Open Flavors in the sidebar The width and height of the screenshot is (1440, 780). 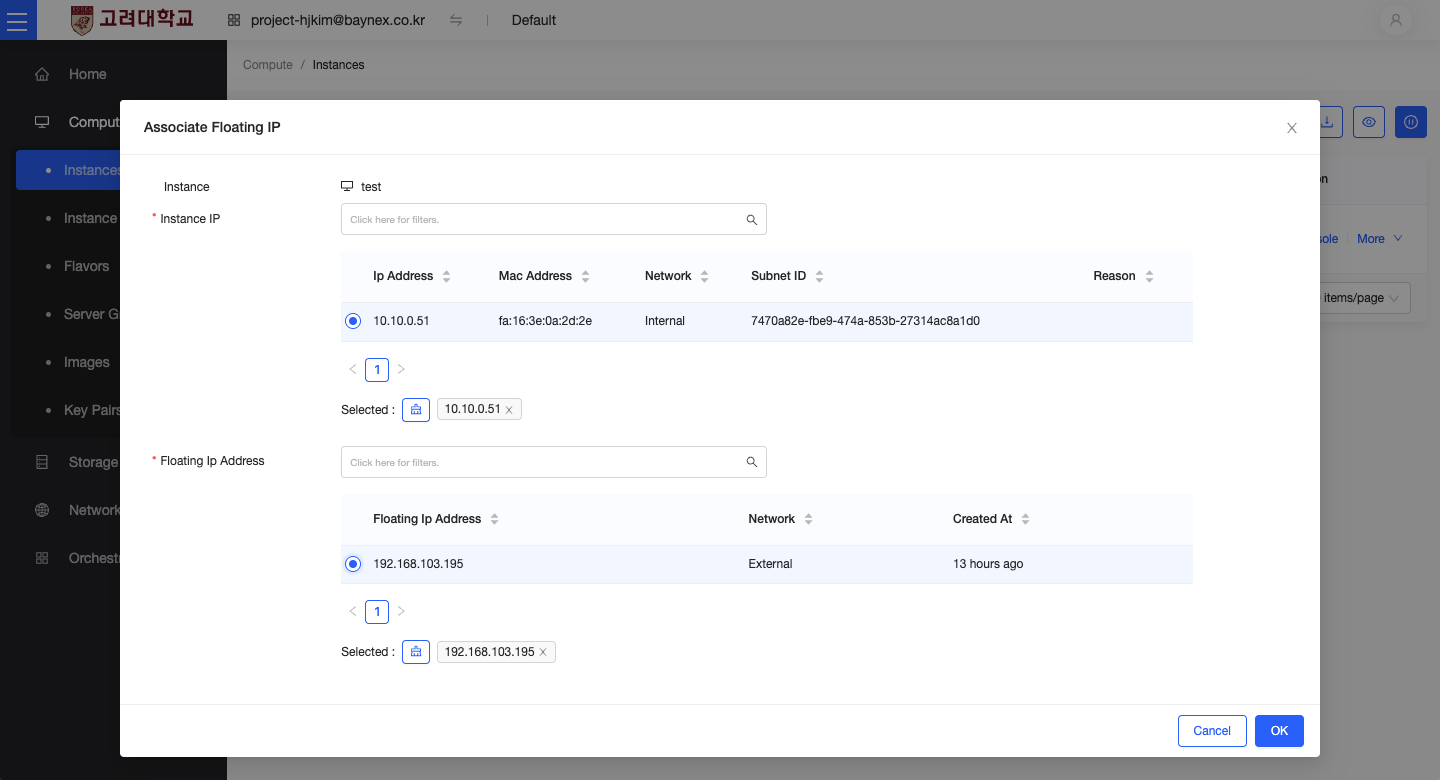(x=86, y=266)
